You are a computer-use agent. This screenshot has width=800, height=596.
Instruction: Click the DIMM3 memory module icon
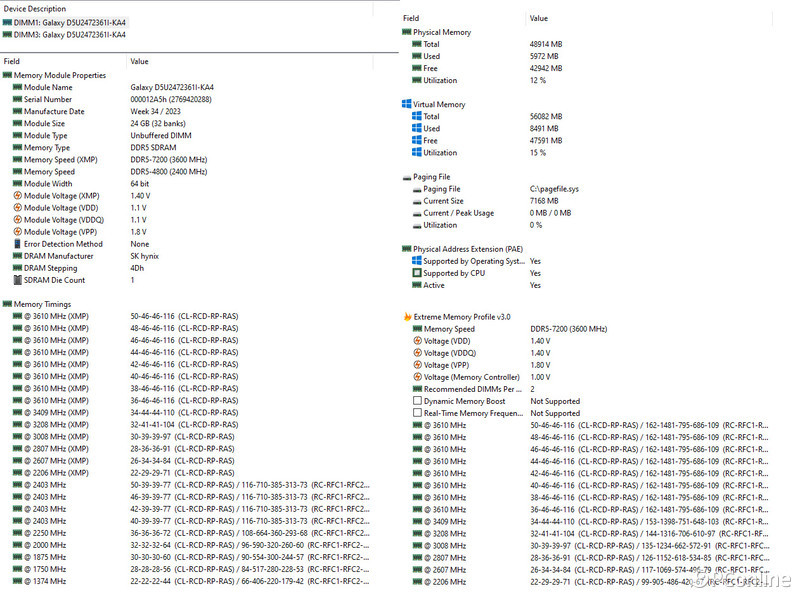[7, 35]
